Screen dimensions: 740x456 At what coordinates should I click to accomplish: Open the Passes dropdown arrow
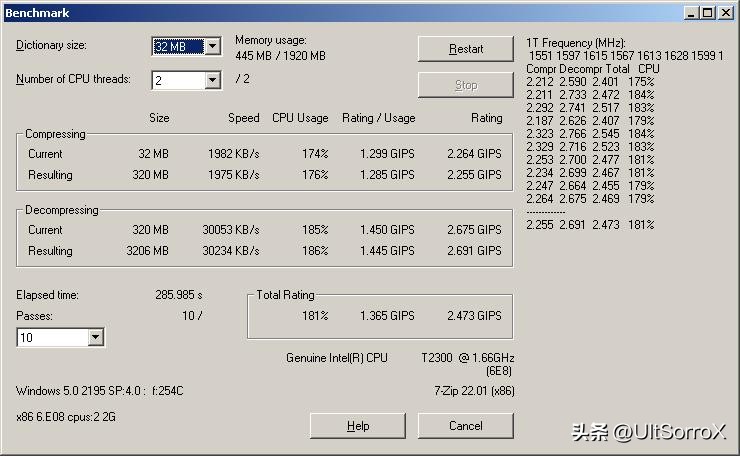[x=96, y=338]
